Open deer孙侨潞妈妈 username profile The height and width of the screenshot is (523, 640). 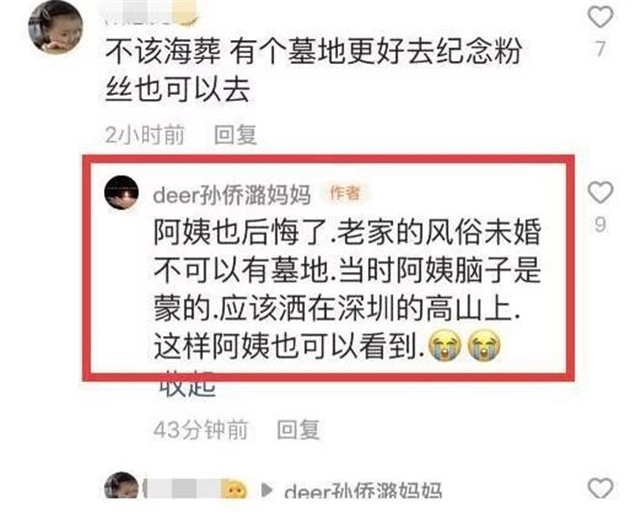point(232,195)
